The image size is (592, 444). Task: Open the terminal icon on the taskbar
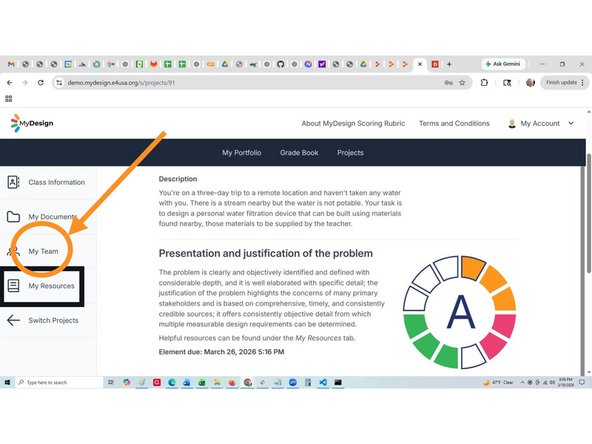[x=338, y=382]
